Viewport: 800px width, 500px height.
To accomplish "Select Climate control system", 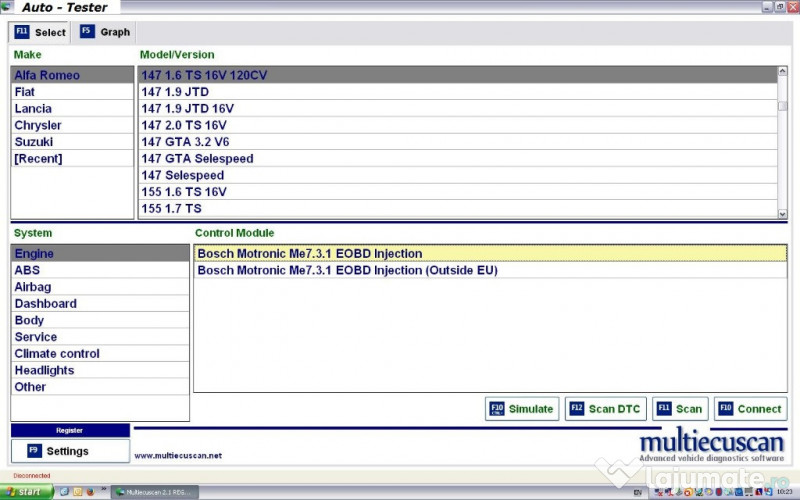I will [x=100, y=354].
